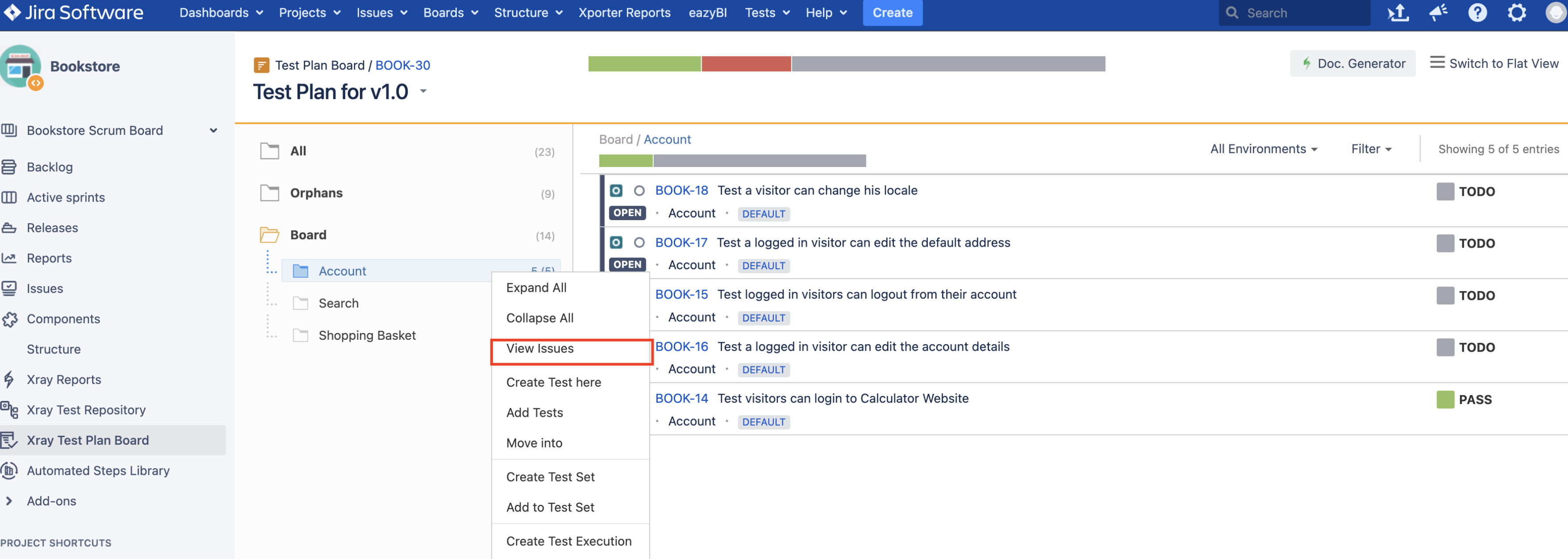
Task: Click the top Search input field
Action: pos(1294,13)
